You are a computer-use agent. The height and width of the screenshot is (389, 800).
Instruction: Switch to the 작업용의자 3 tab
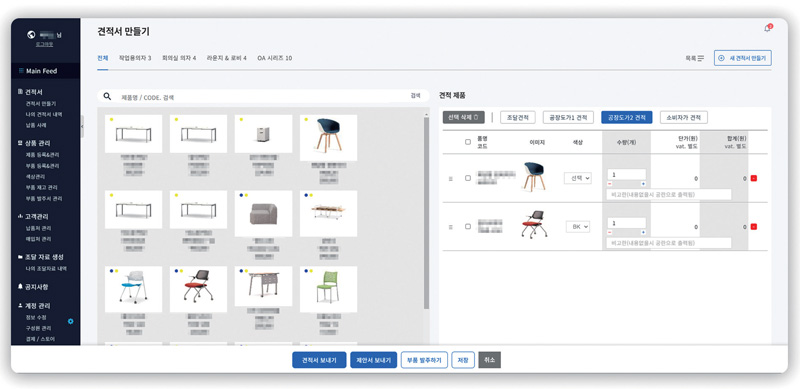(x=135, y=58)
